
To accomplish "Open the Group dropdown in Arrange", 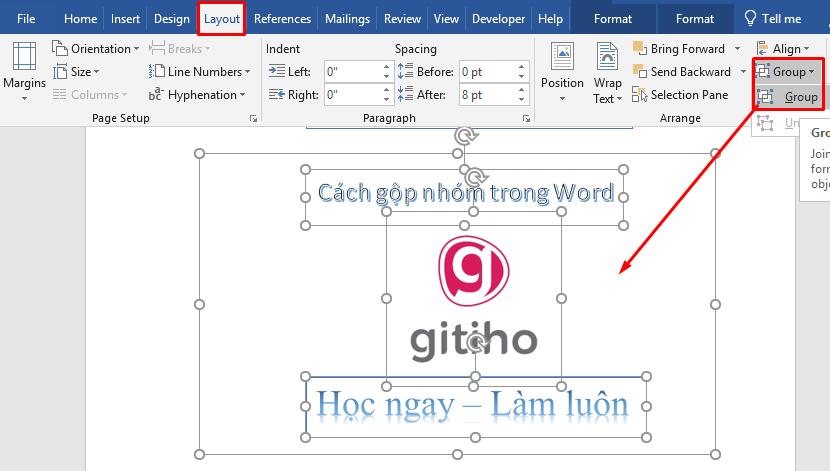I will coord(788,71).
